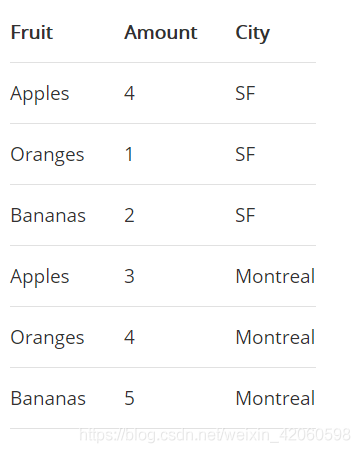
Task: Select the Apples cell in the Montreal row
Action: click(40, 277)
